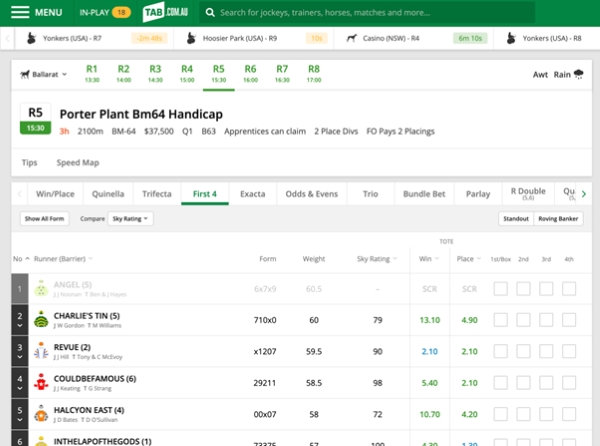Tick 3rd checkbox for Revue
Viewport: 600px width, 446px height.
pyautogui.click(x=546, y=351)
